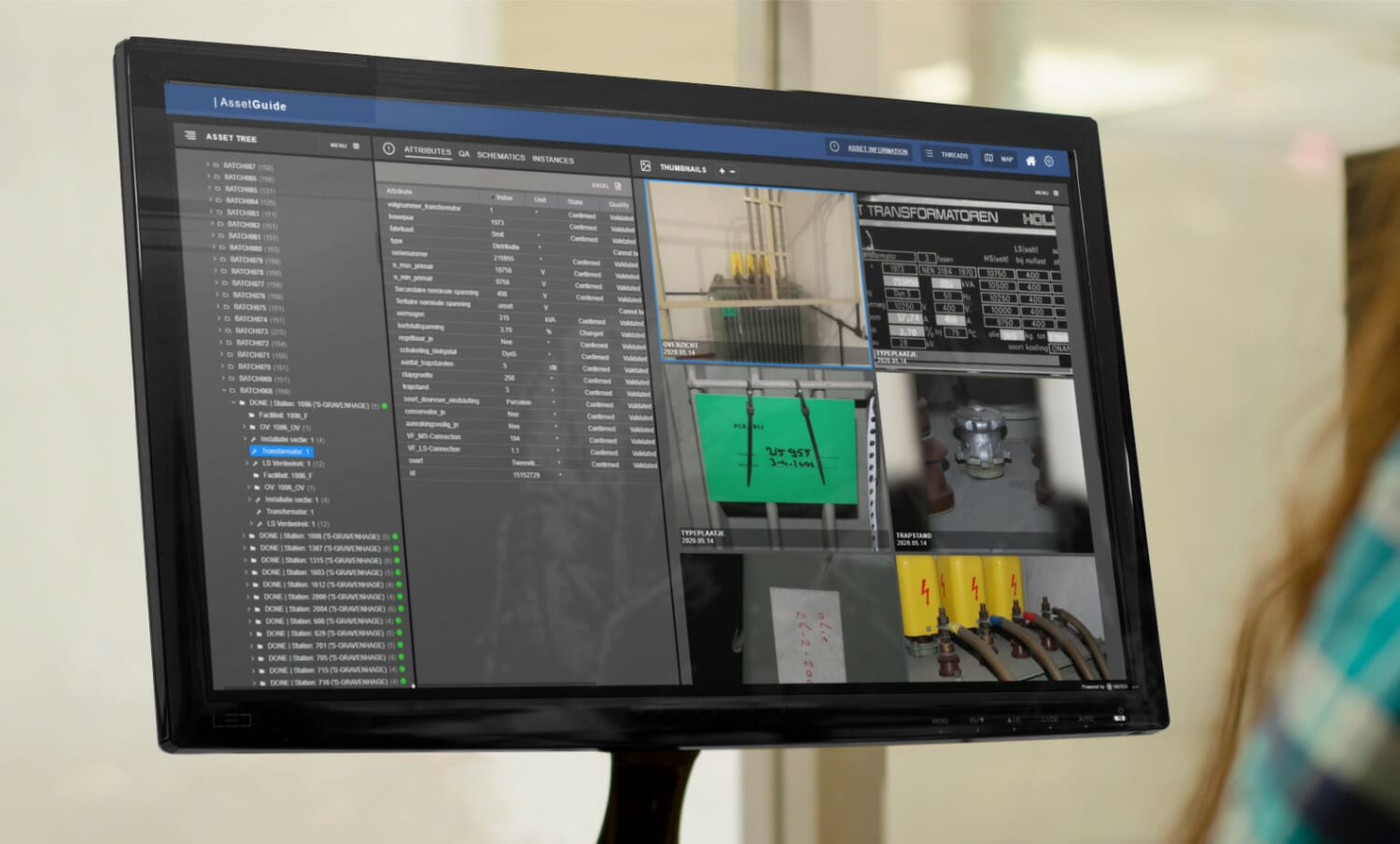1400x844 pixels.
Task: Expand the BATCH087 tree node
Action: [207, 165]
